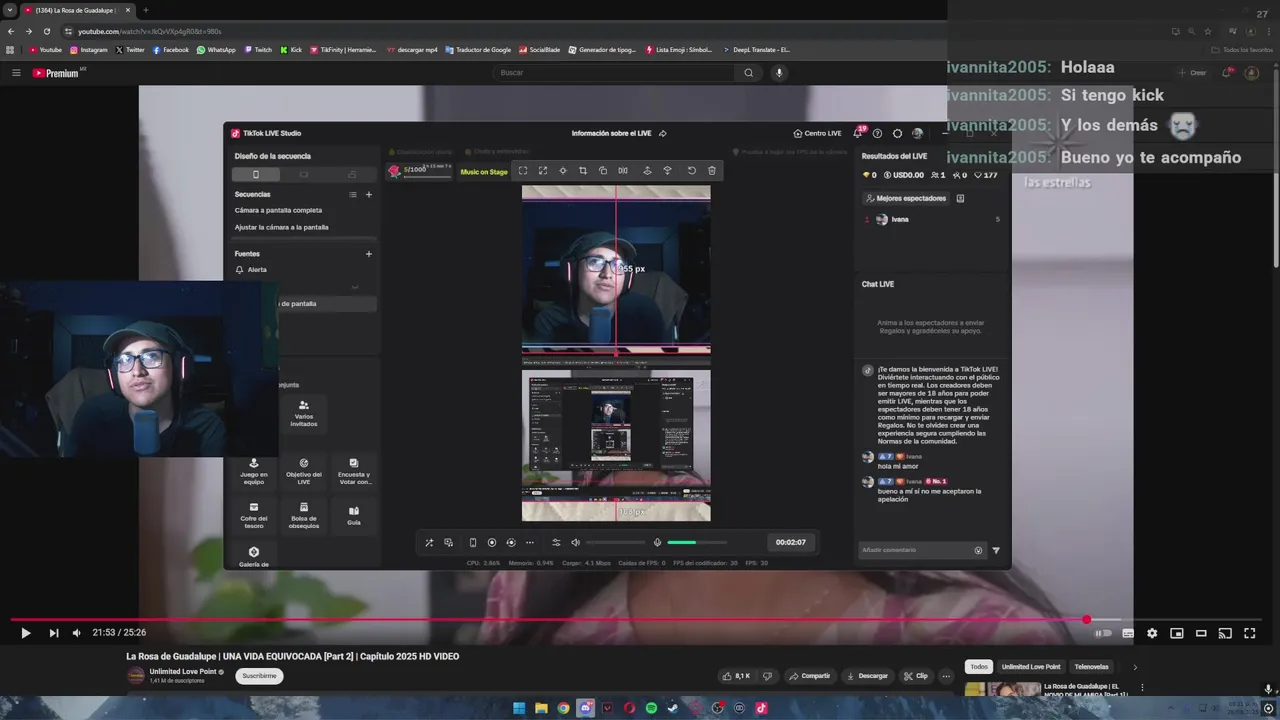
Task: Open TikTok LIVE Studio settings gear
Action: point(897,133)
